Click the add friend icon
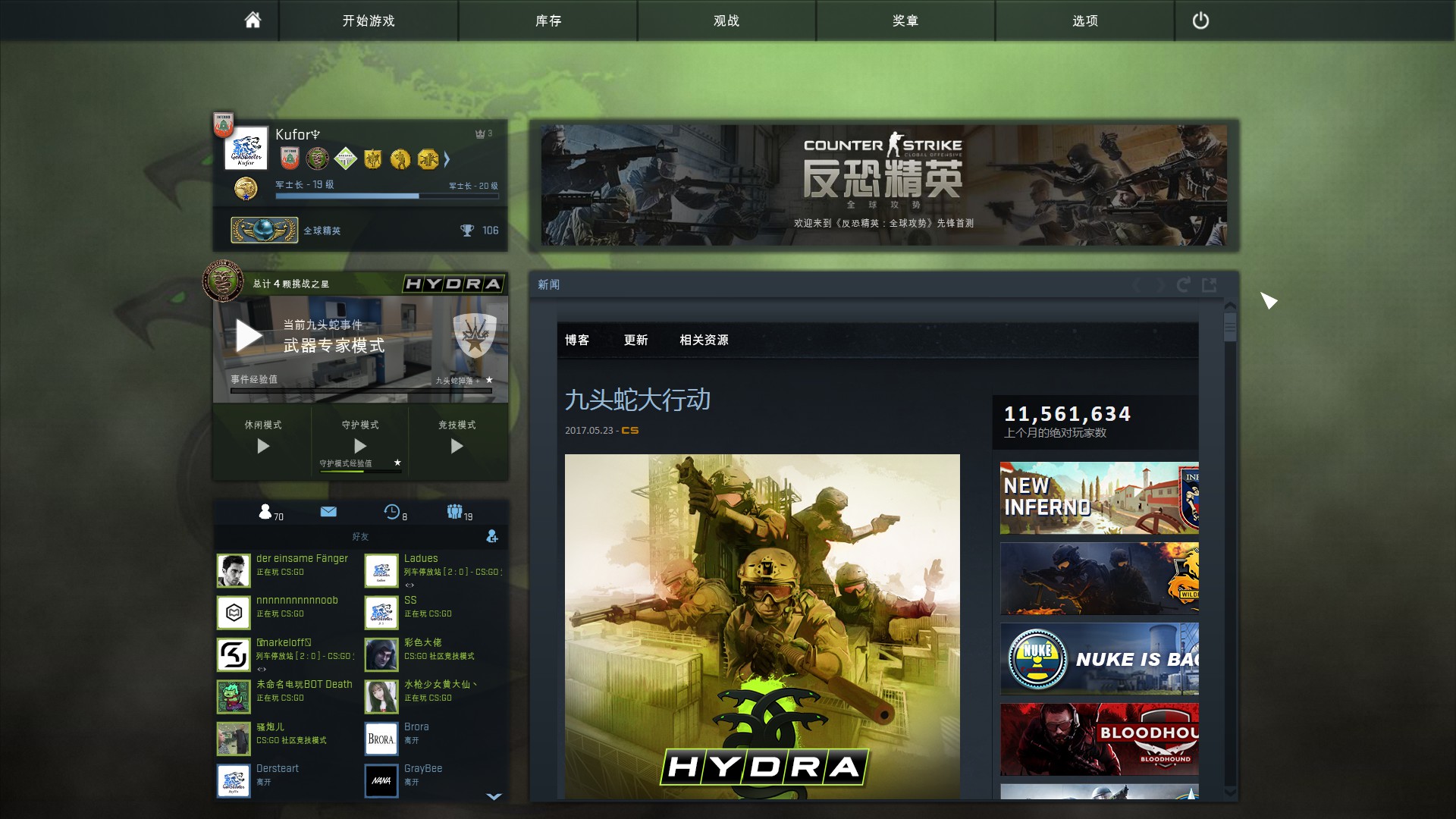 [x=492, y=536]
